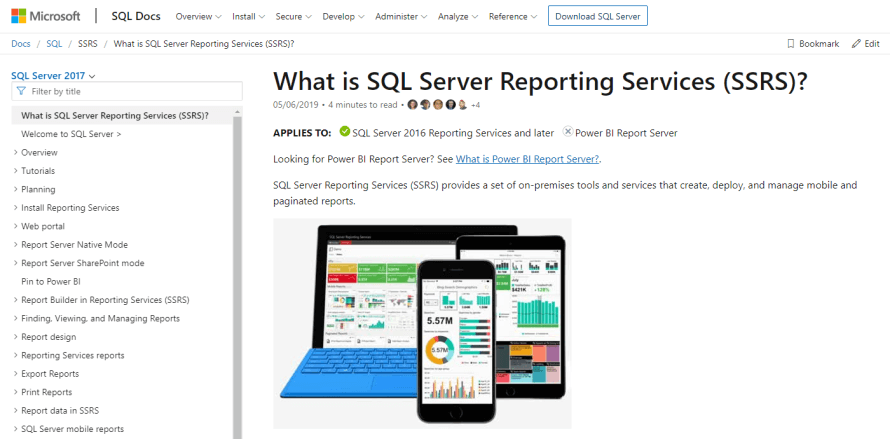The width and height of the screenshot is (890, 439).
Task: Open the Reference menu
Action: click(x=513, y=16)
